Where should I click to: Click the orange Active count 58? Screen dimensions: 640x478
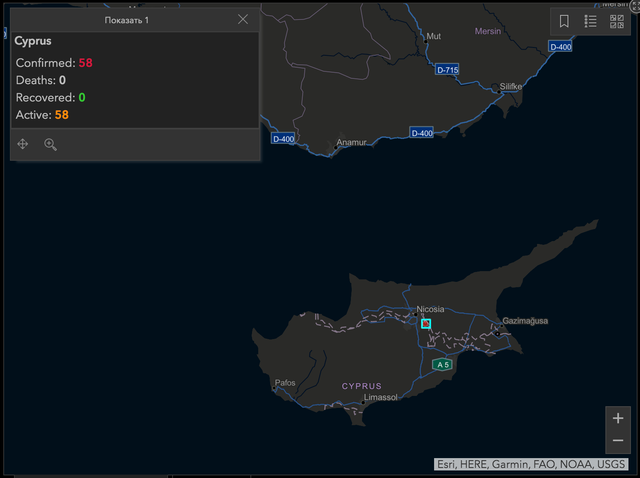(x=62, y=115)
